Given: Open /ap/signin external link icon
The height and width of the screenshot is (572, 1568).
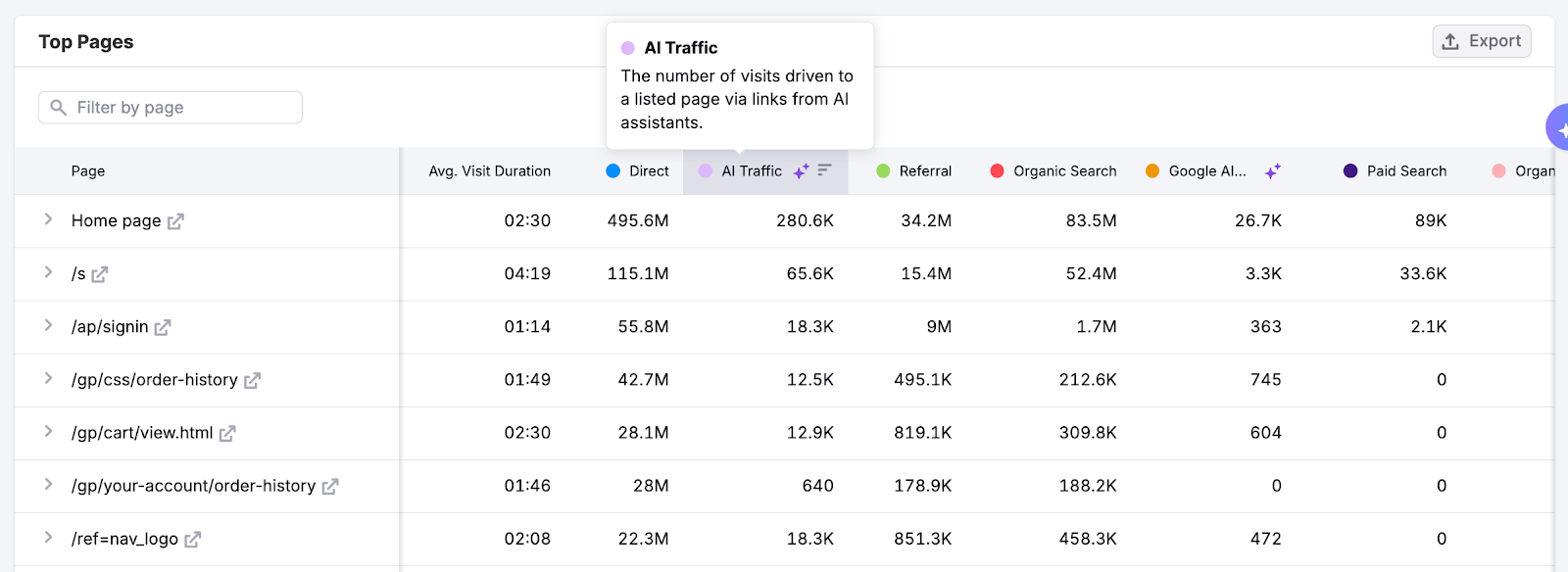Looking at the screenshot, I should (x=163, y=327).
